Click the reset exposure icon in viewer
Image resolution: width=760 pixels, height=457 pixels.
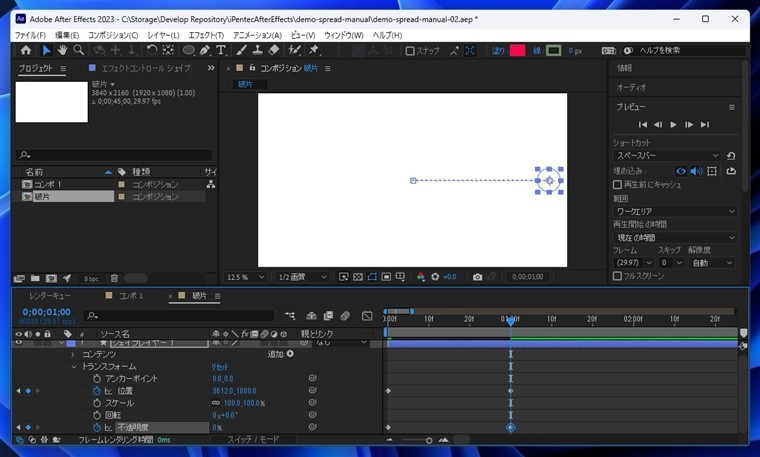(x=435, y=277)
